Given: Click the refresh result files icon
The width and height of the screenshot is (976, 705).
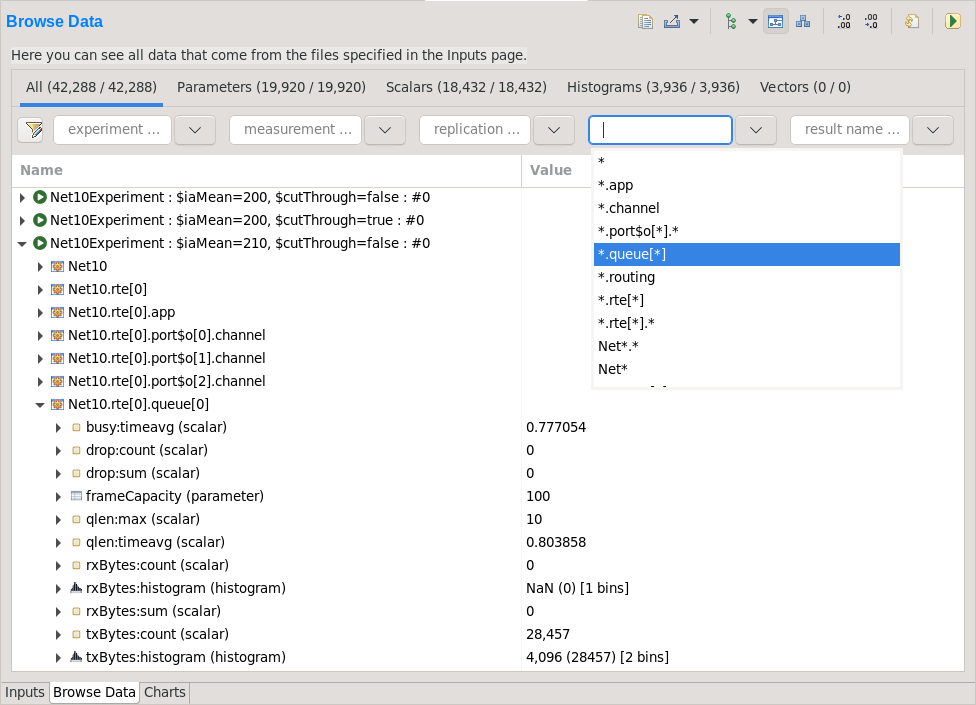Looking at the screenshot, I should click(x=912, y=22).
